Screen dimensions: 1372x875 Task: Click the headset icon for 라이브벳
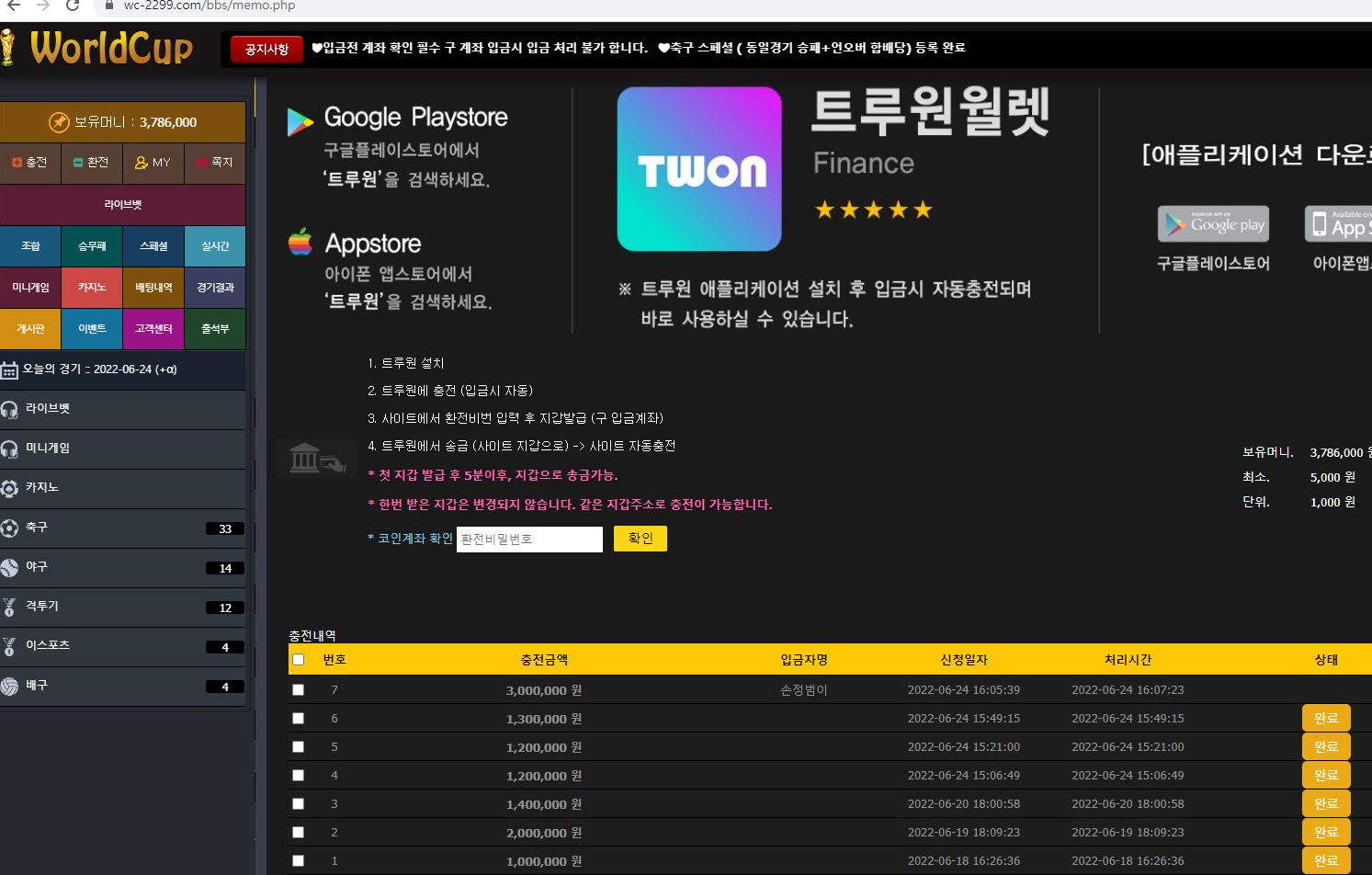[9, 409]
